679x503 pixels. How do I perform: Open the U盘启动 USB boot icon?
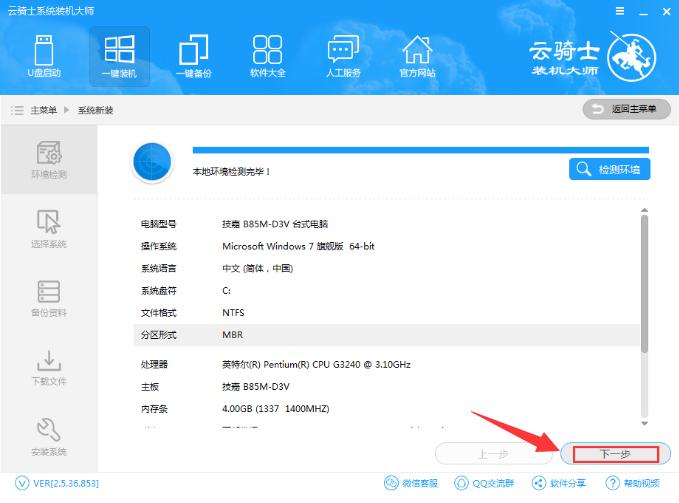tap(43, 56)
